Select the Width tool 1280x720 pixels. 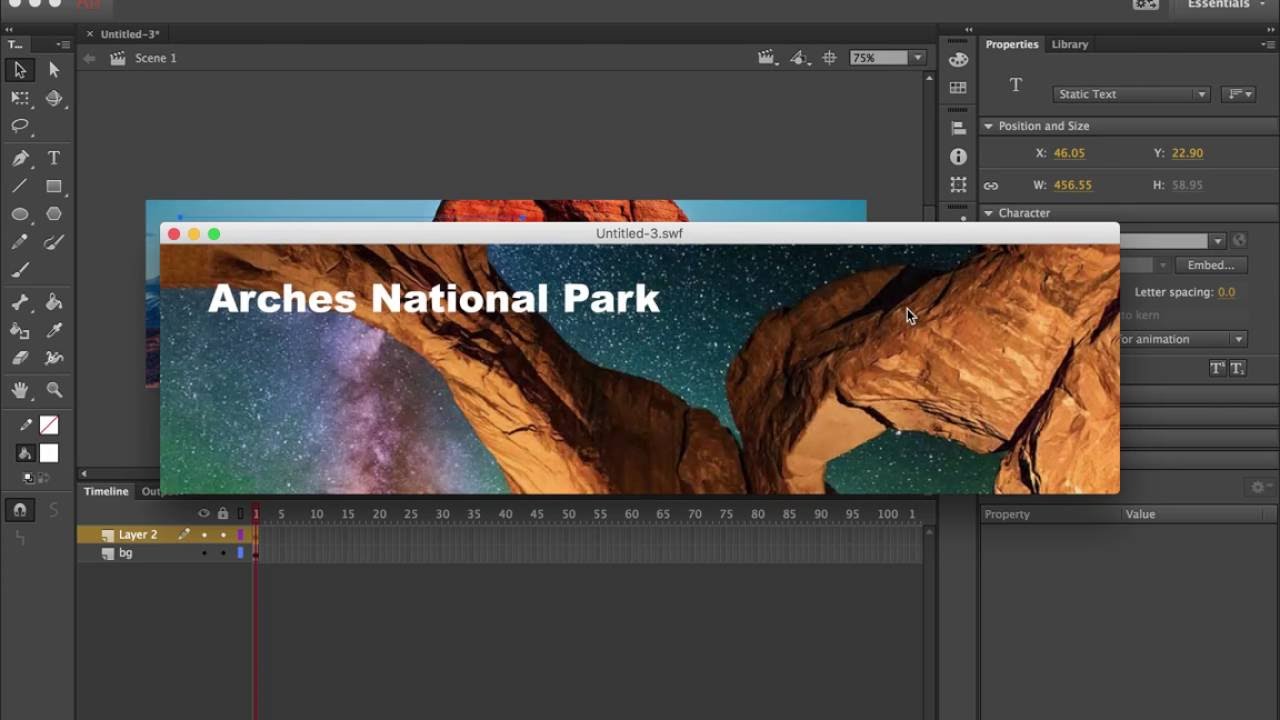[54, 358]
